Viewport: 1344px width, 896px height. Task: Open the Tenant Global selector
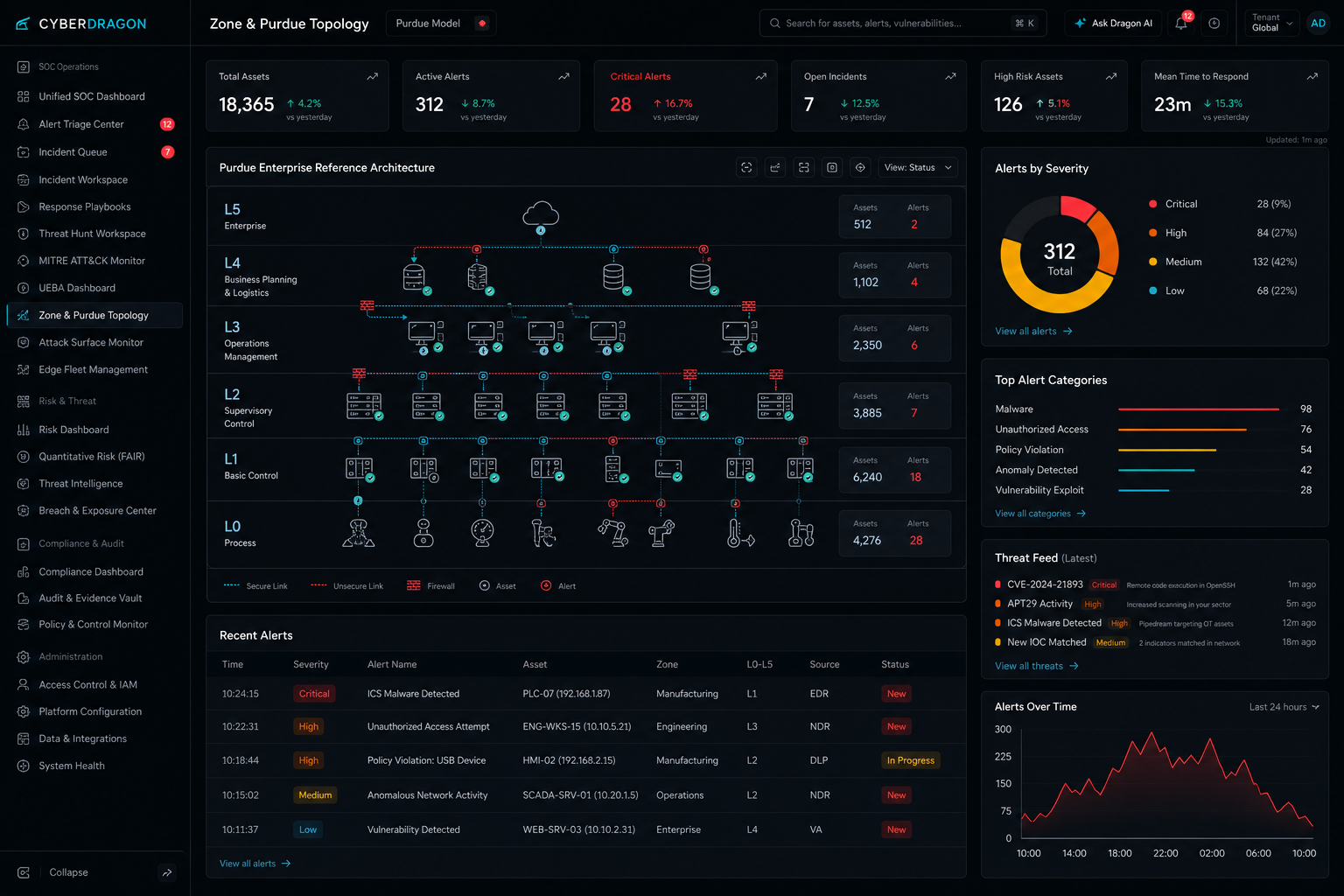click(x=1271, y=24)
